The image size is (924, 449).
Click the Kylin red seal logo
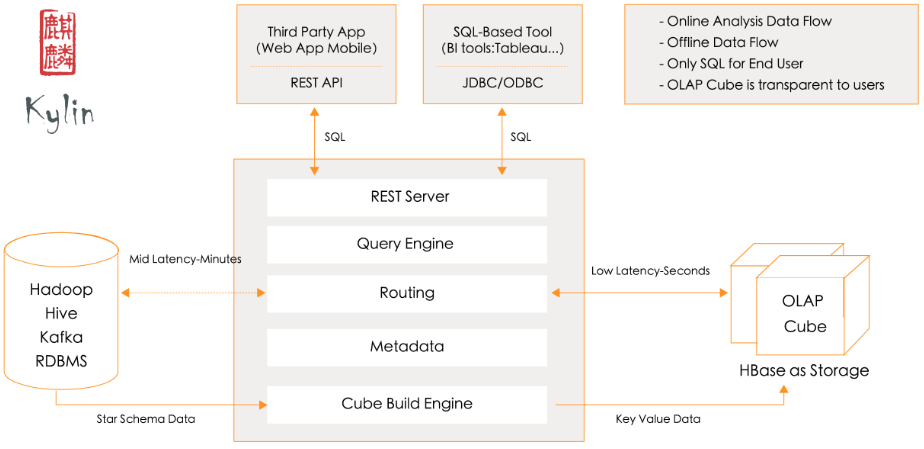click(58, 42)
